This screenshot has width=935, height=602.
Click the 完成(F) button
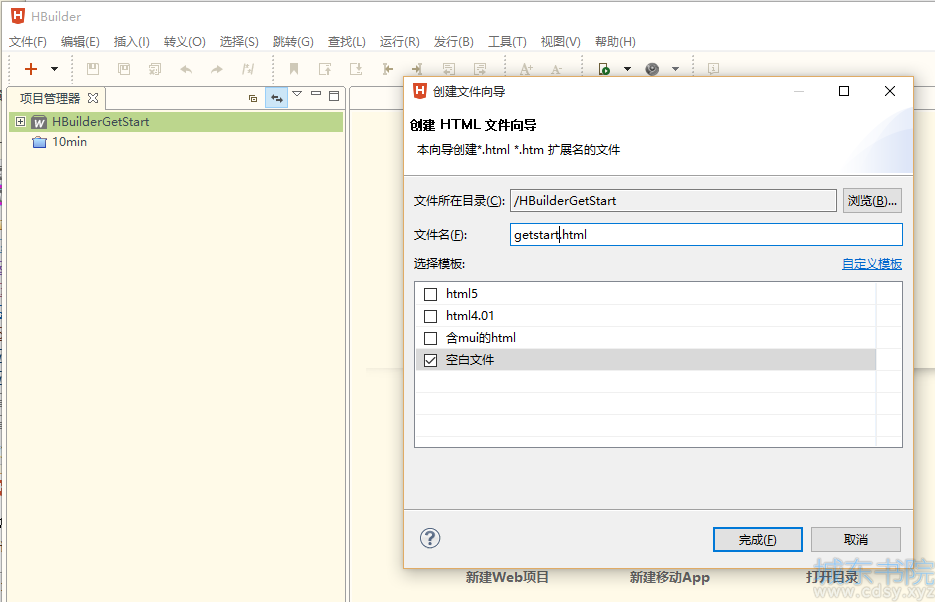pyautogui.click(x=757, y=539)
